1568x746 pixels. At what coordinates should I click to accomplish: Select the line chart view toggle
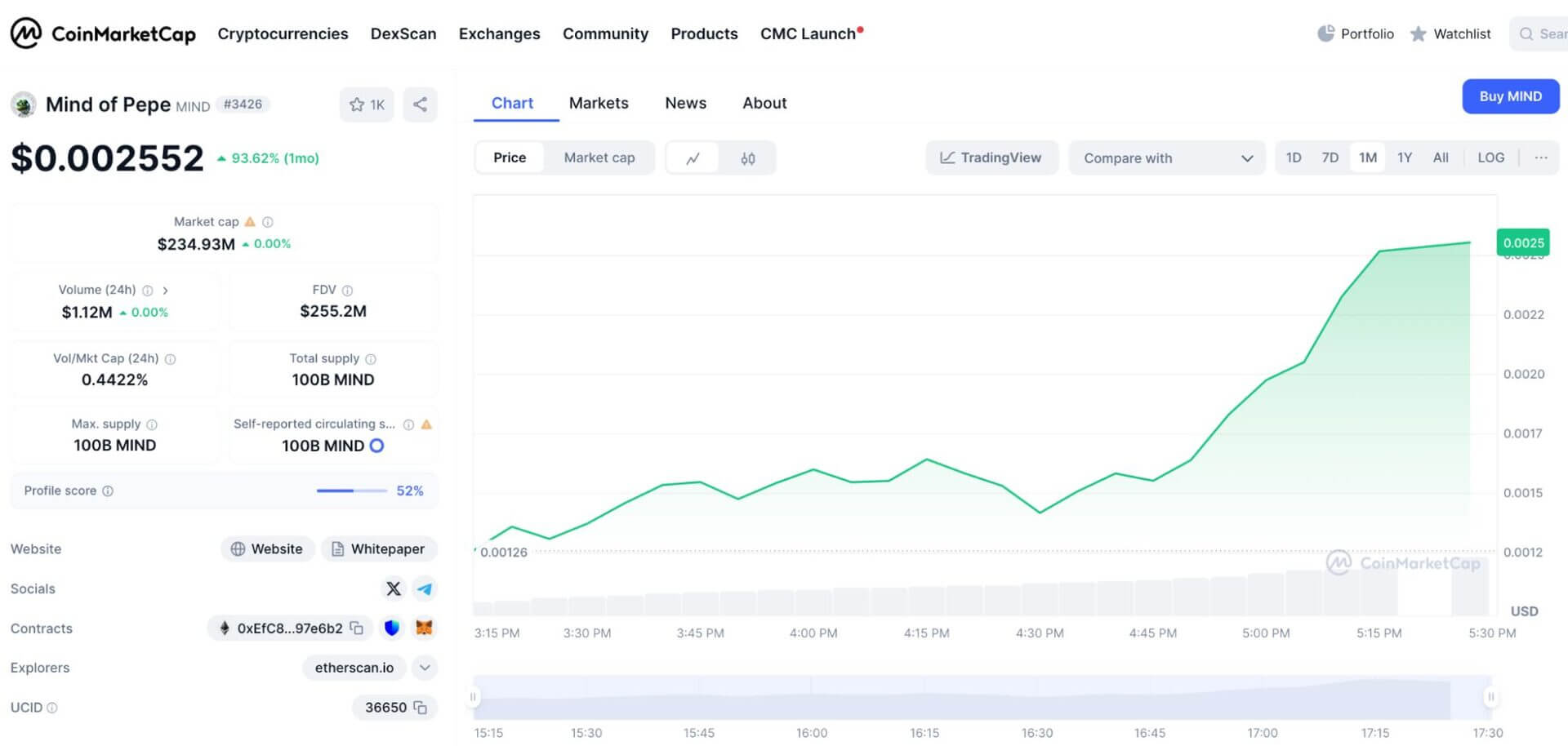tap(693, 158)
